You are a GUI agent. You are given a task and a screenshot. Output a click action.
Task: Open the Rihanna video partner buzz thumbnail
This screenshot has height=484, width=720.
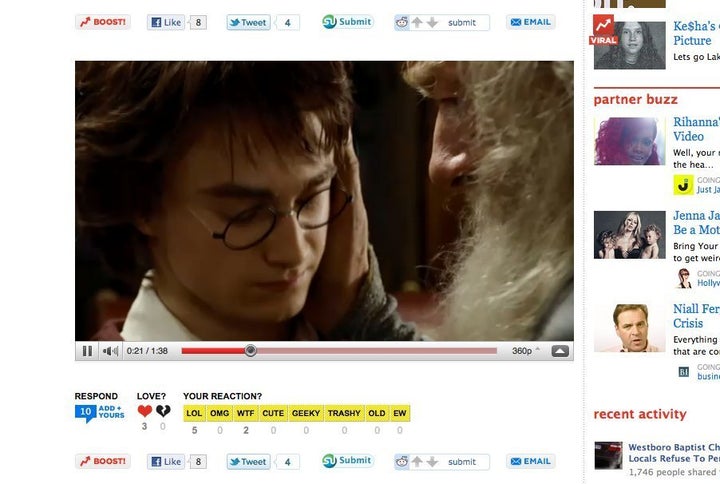pos(629,141)
